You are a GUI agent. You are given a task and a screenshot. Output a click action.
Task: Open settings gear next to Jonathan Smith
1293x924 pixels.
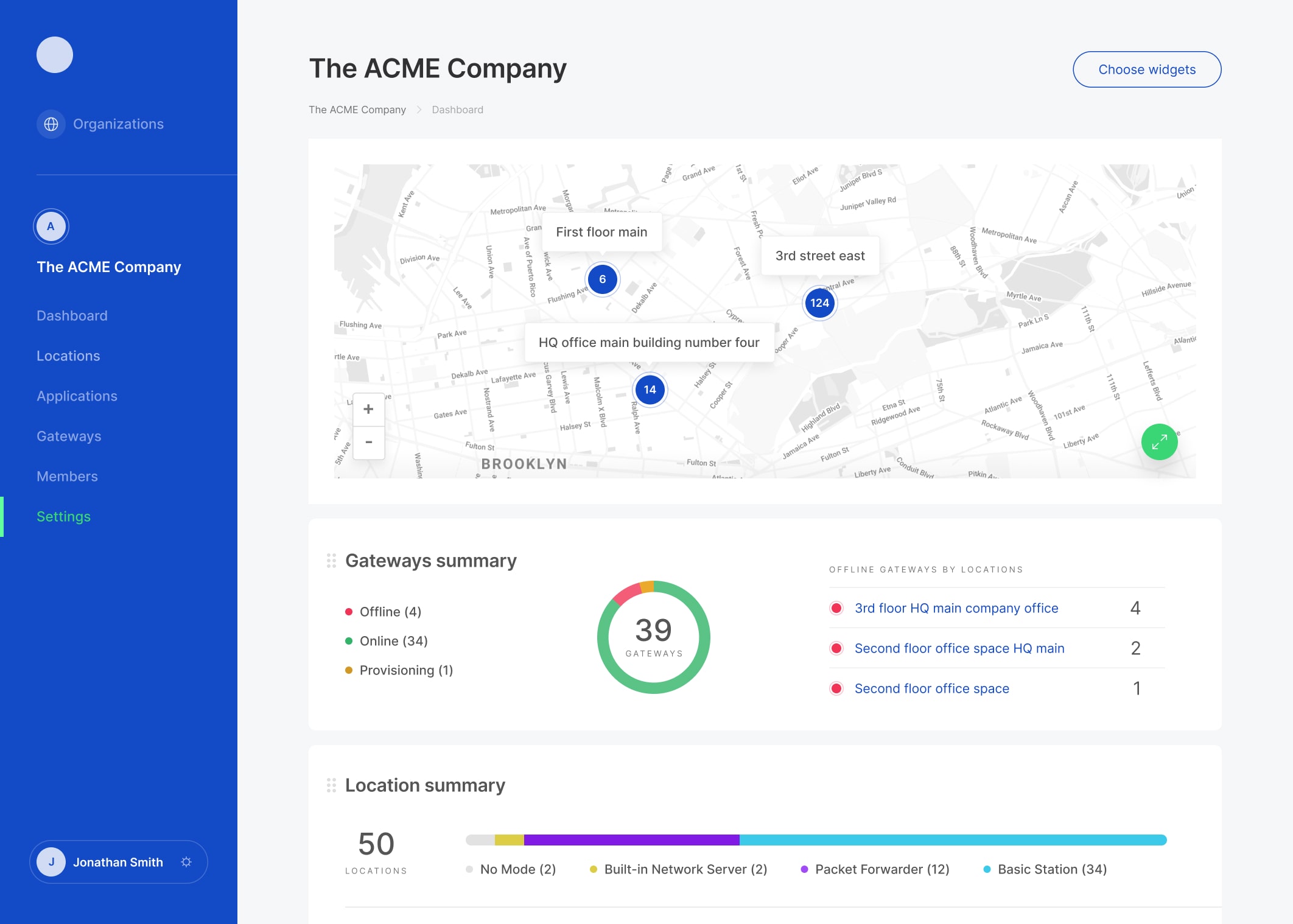[186, 862]
